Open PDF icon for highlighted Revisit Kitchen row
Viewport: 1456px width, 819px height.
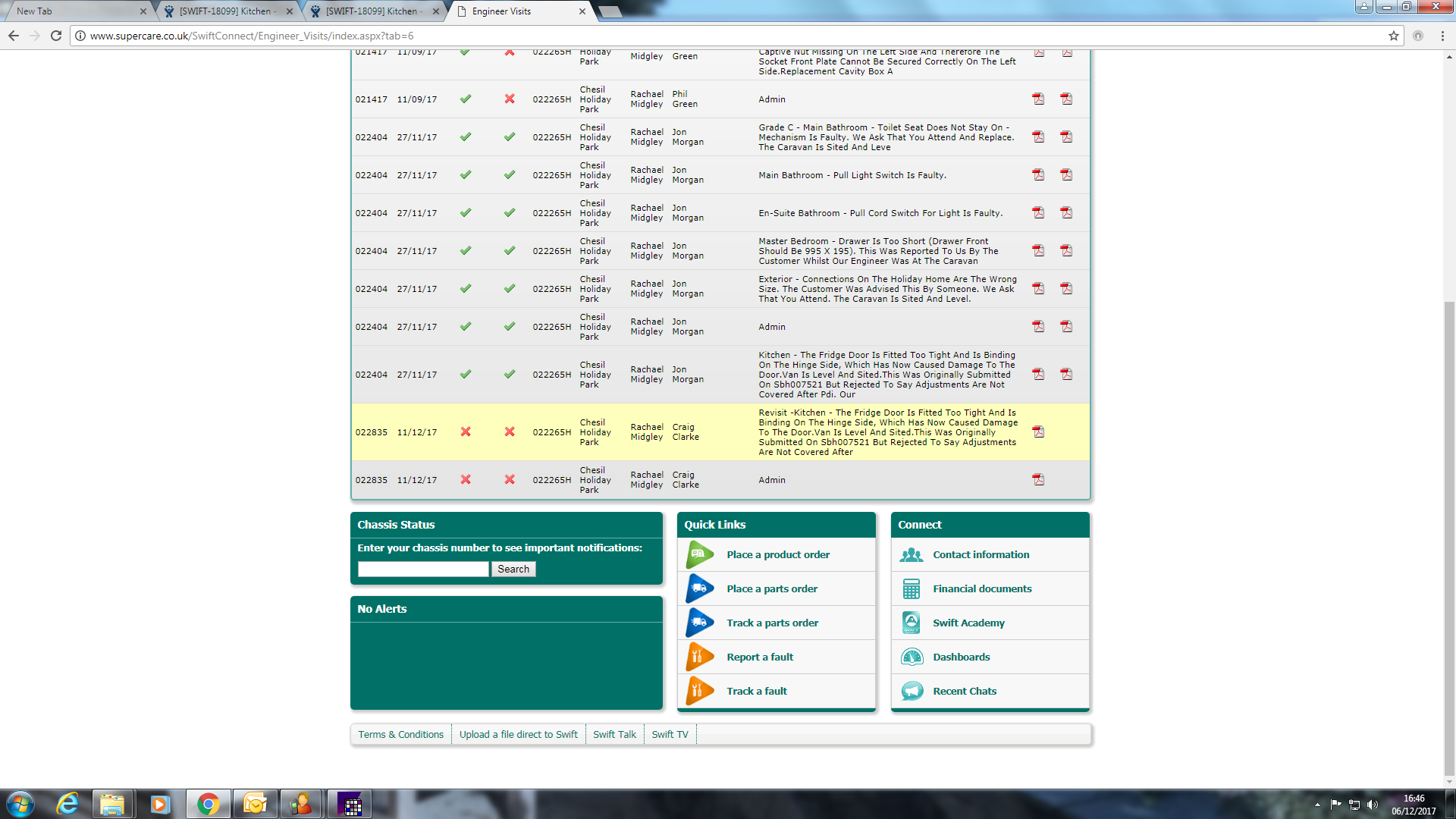1038,431
